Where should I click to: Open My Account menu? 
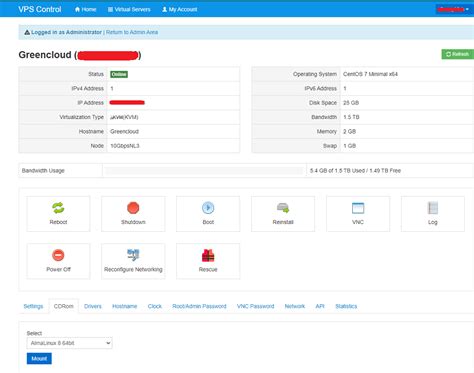coord(180,9)
